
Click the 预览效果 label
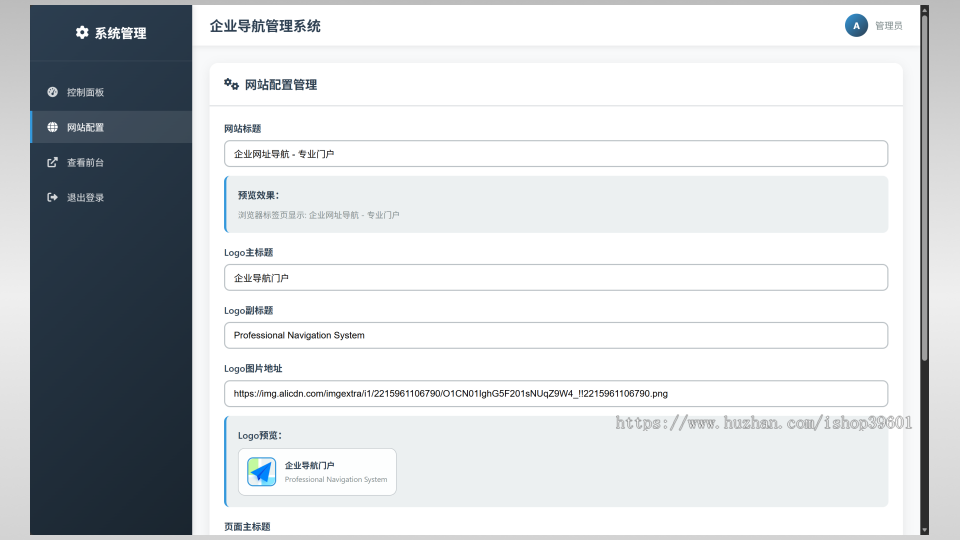click(x=258, y=195)
